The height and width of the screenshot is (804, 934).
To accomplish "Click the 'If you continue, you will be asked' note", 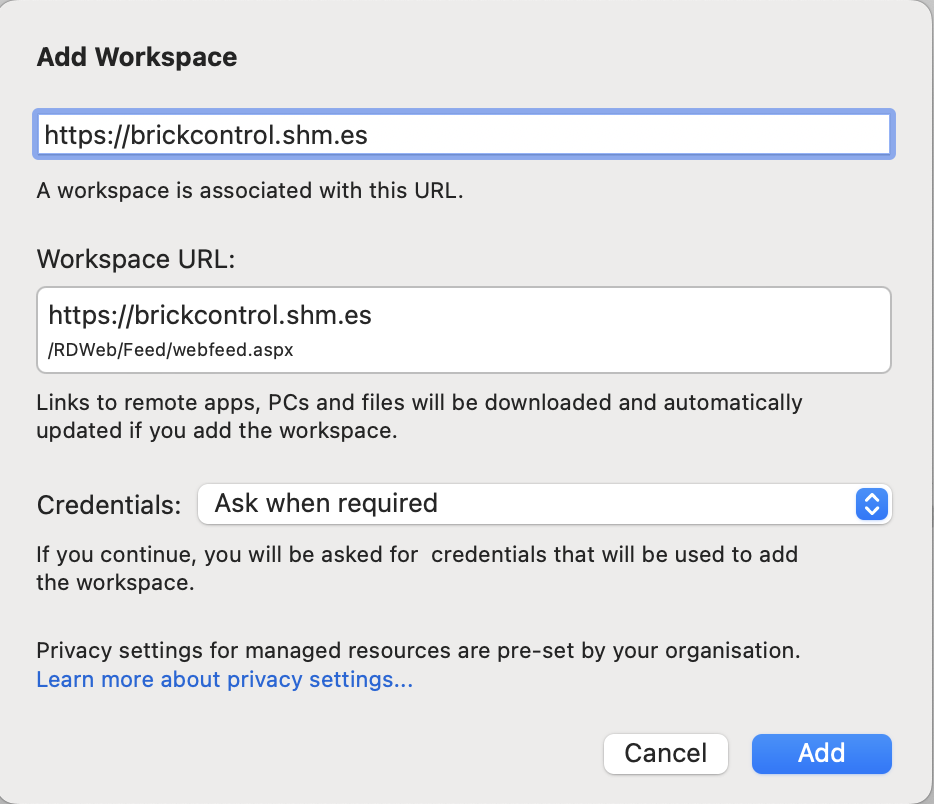I will coord(417,554).
